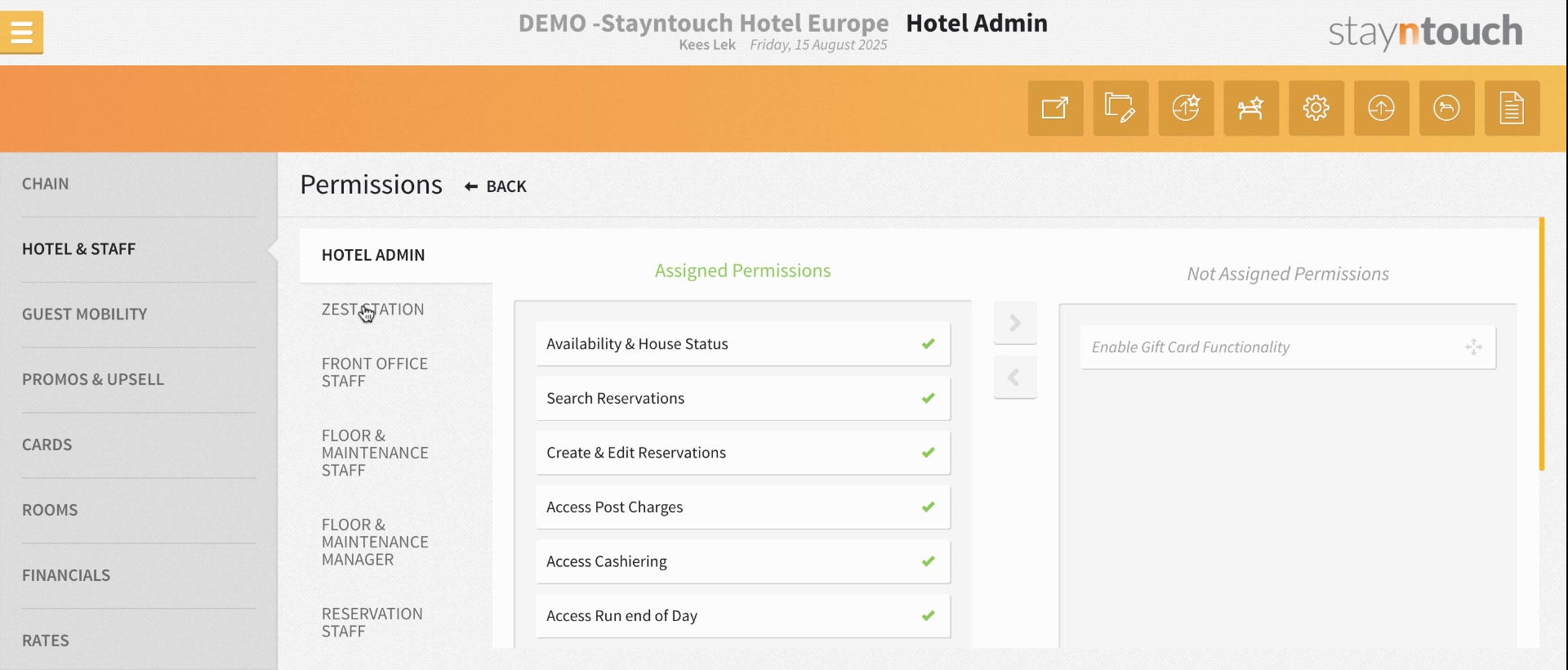Click the external link box-arrow icon

(1055, 108)
